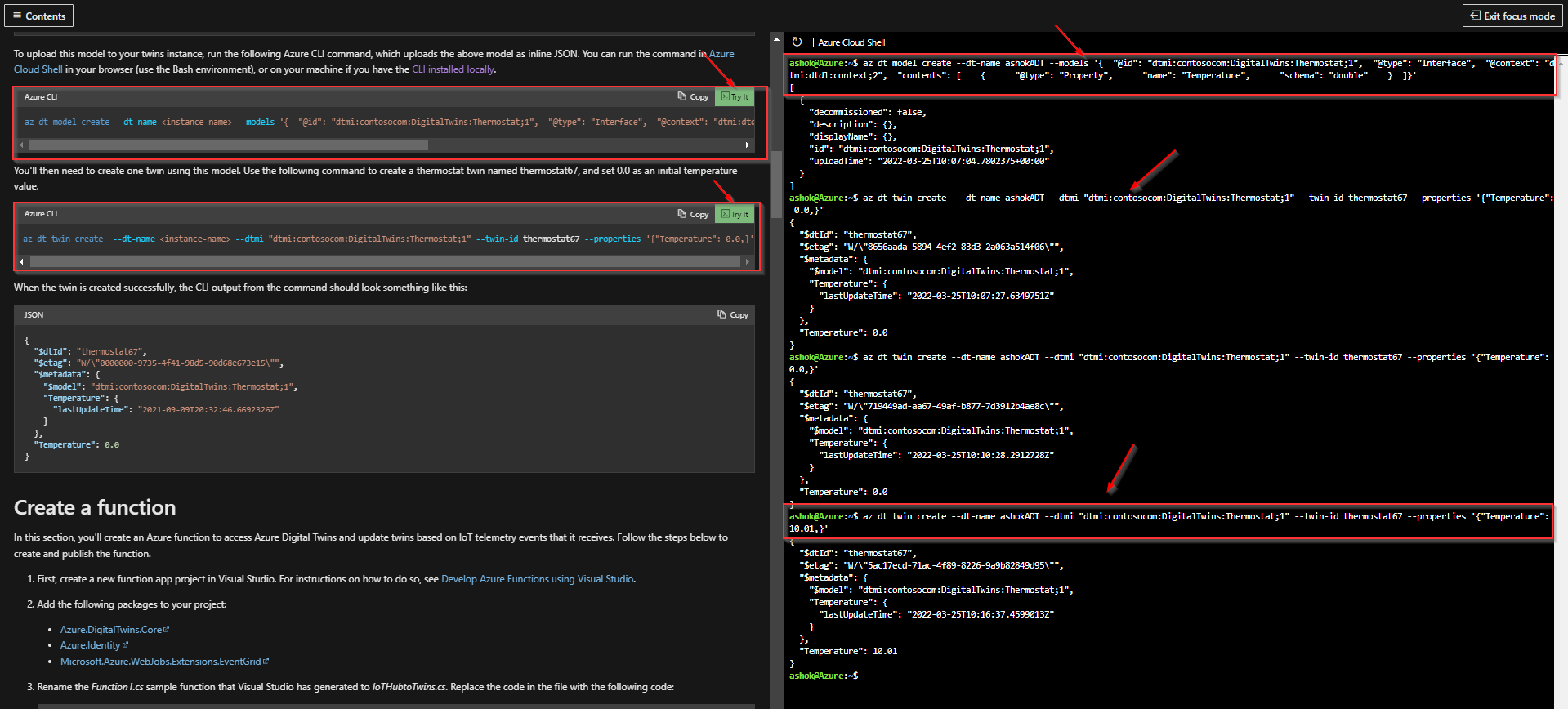Image resolution: width=1568 pixels, height=709 pixels.
Task: Click the lastUpdateTime 2021-09-09 line in JSON sample
Action: (166, 410)
